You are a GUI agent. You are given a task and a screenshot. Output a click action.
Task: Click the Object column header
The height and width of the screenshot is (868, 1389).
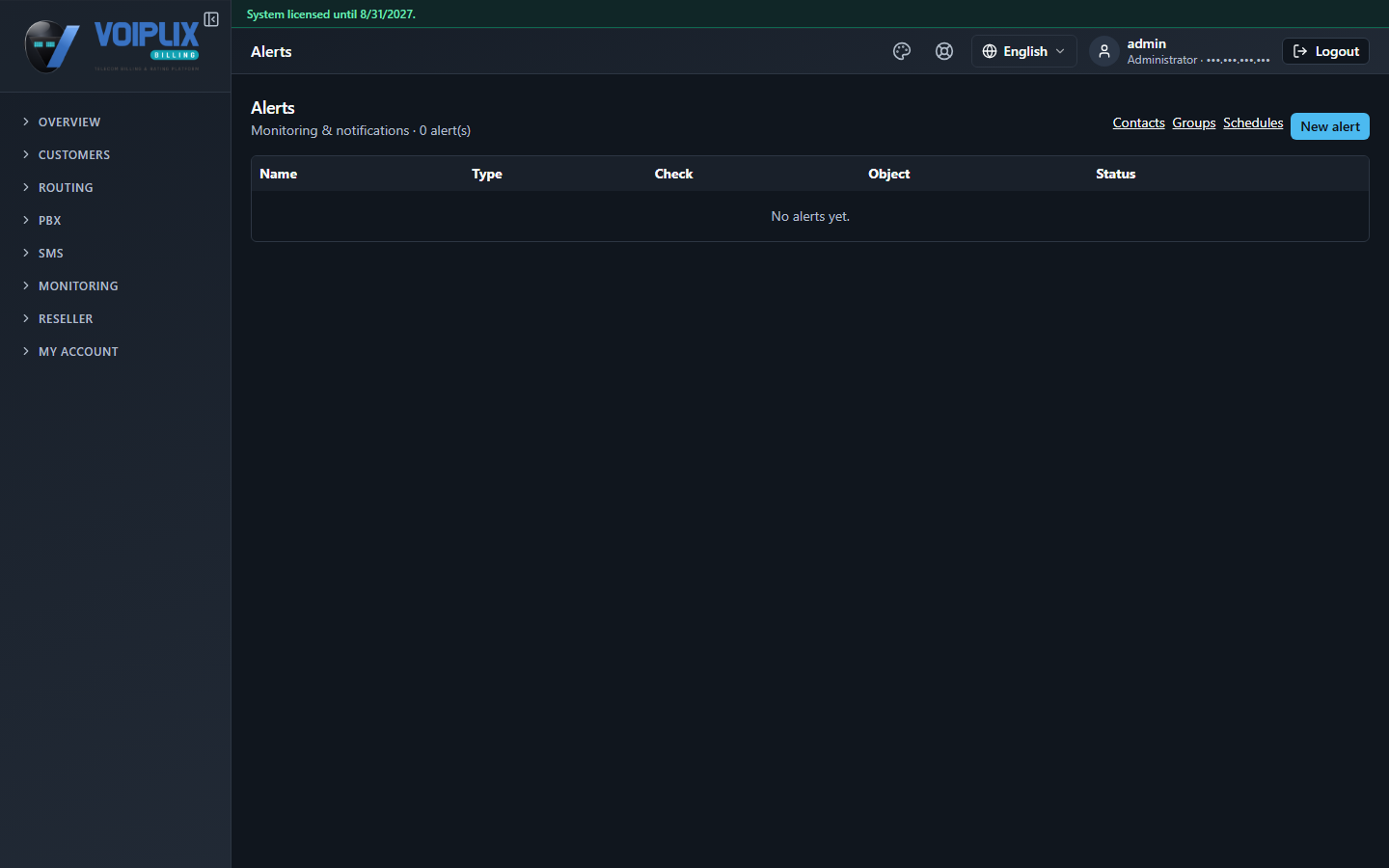888,174
